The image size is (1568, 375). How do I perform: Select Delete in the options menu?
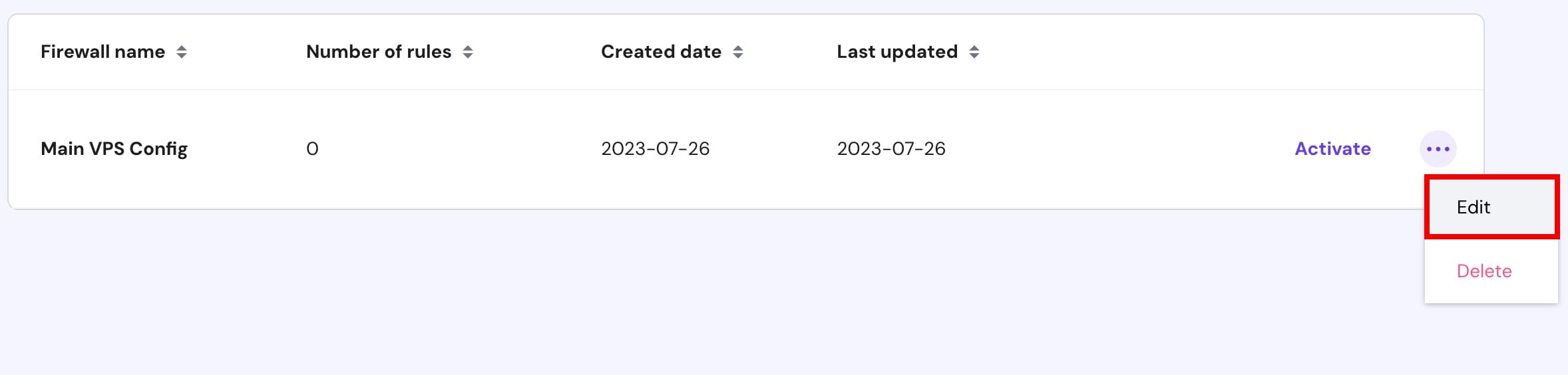tap(1484, 271)
